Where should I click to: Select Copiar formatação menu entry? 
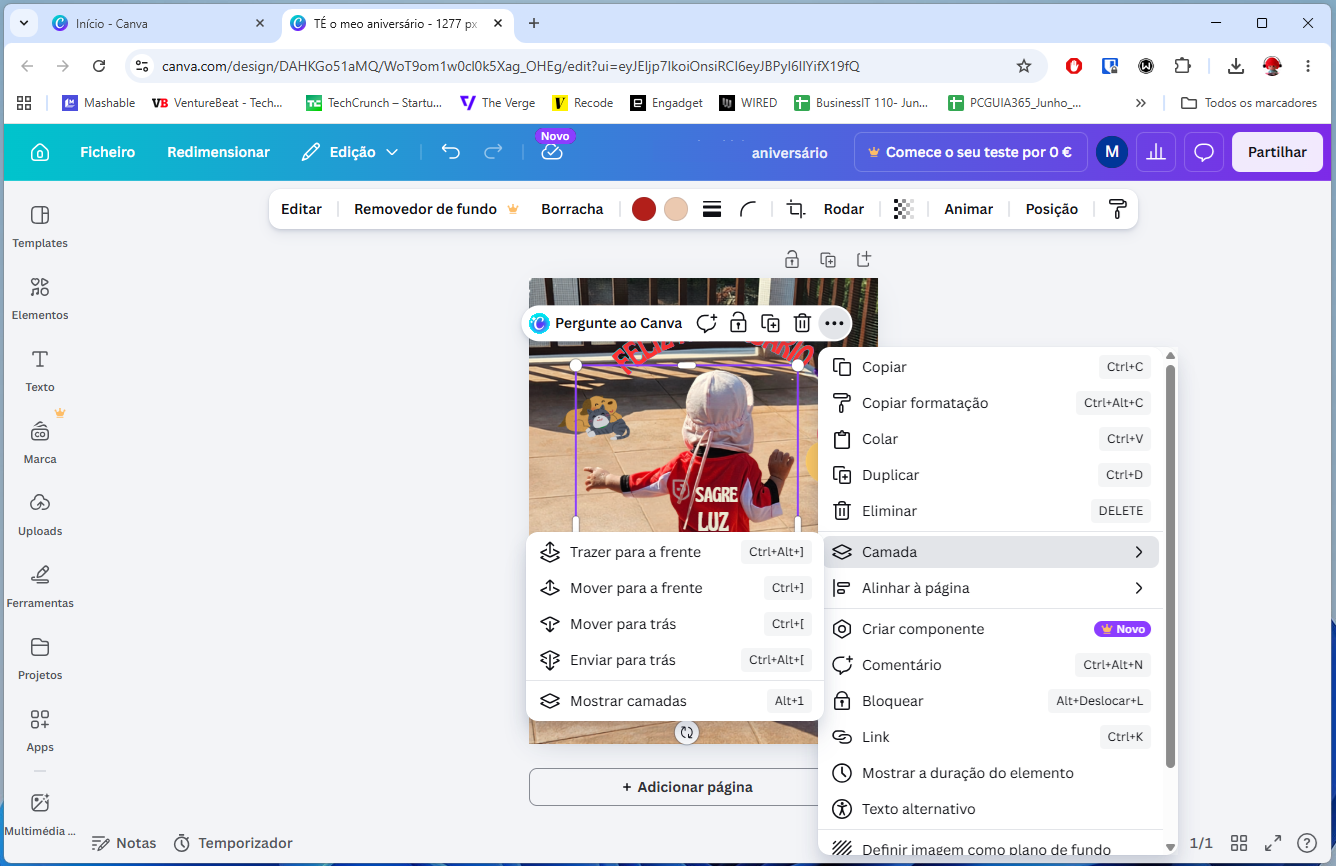coord(991,403)
